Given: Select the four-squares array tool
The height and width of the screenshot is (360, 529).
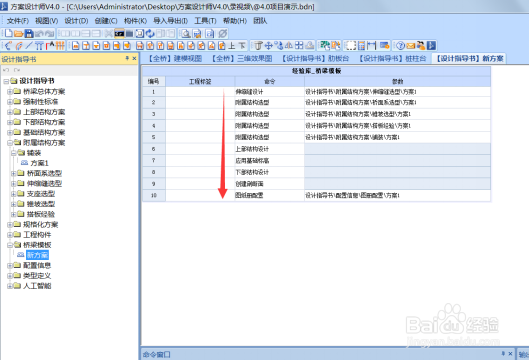Looking at the screenshot, I should click(299, 45).
